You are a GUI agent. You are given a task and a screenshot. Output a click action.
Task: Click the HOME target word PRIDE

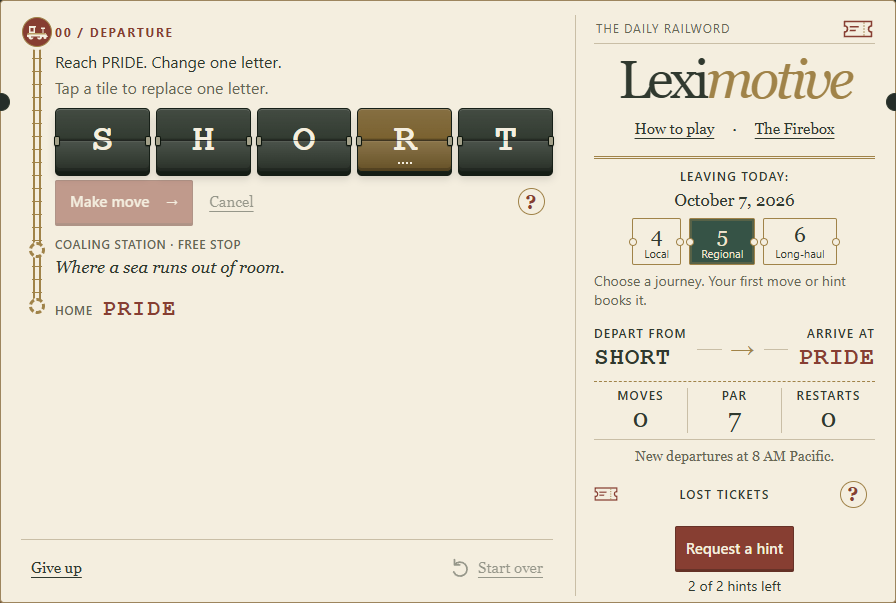(x=139, y=309)
